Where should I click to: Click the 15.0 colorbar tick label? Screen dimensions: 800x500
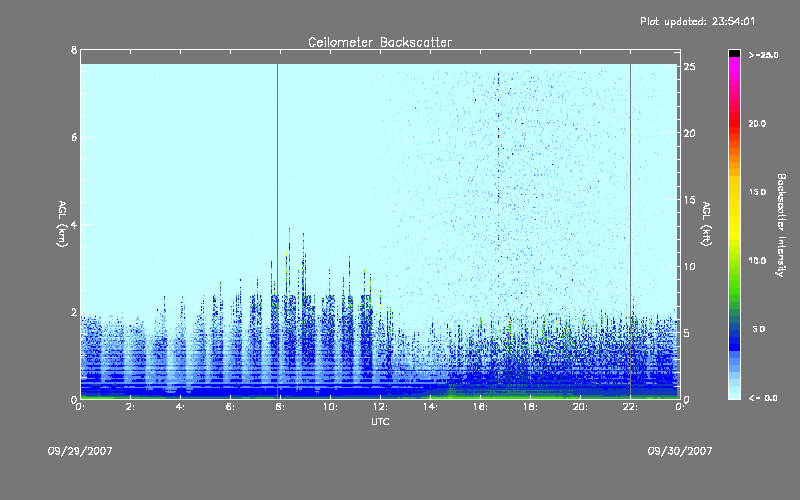pos(757,192)
